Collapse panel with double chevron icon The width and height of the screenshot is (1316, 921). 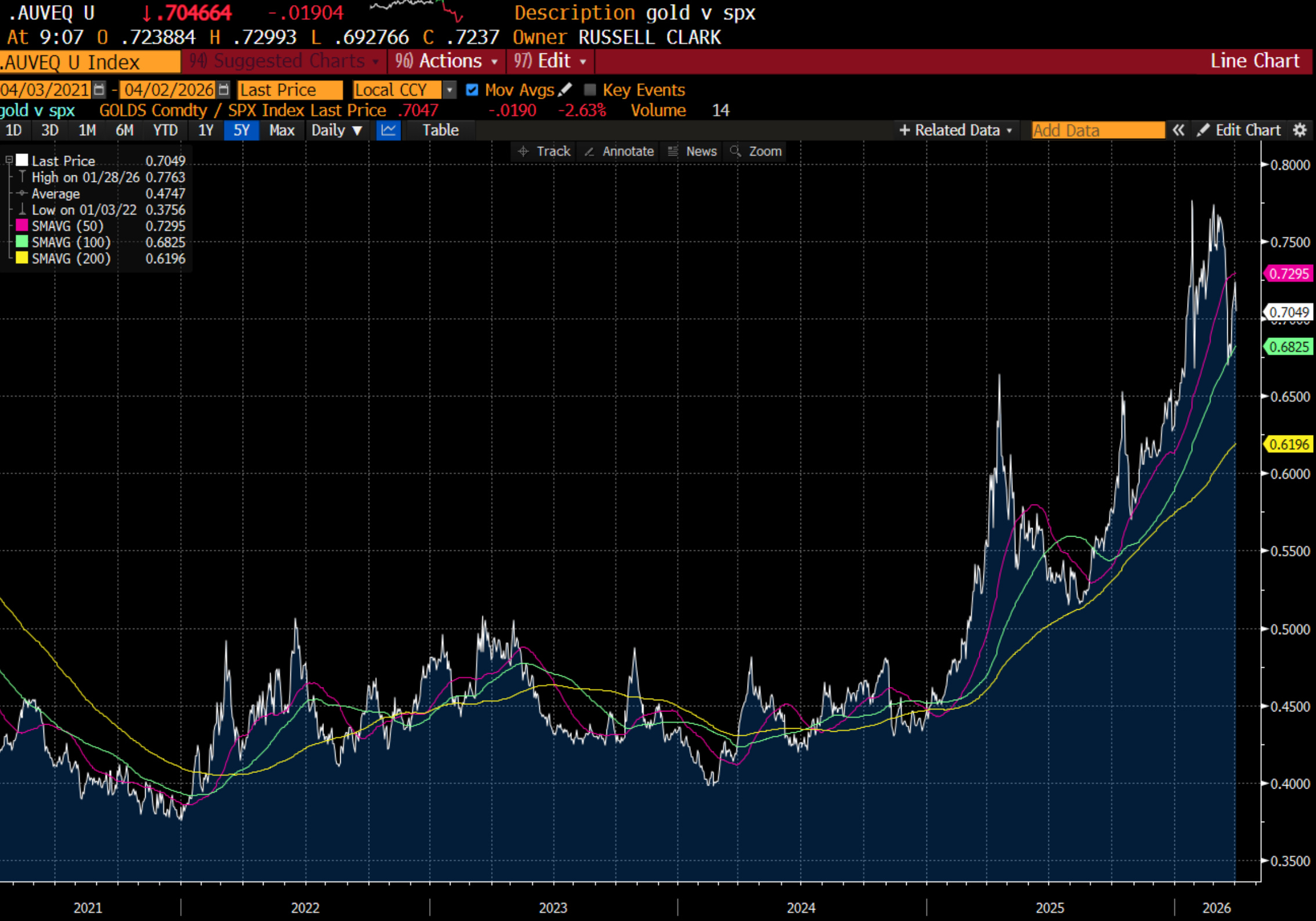1178,130
